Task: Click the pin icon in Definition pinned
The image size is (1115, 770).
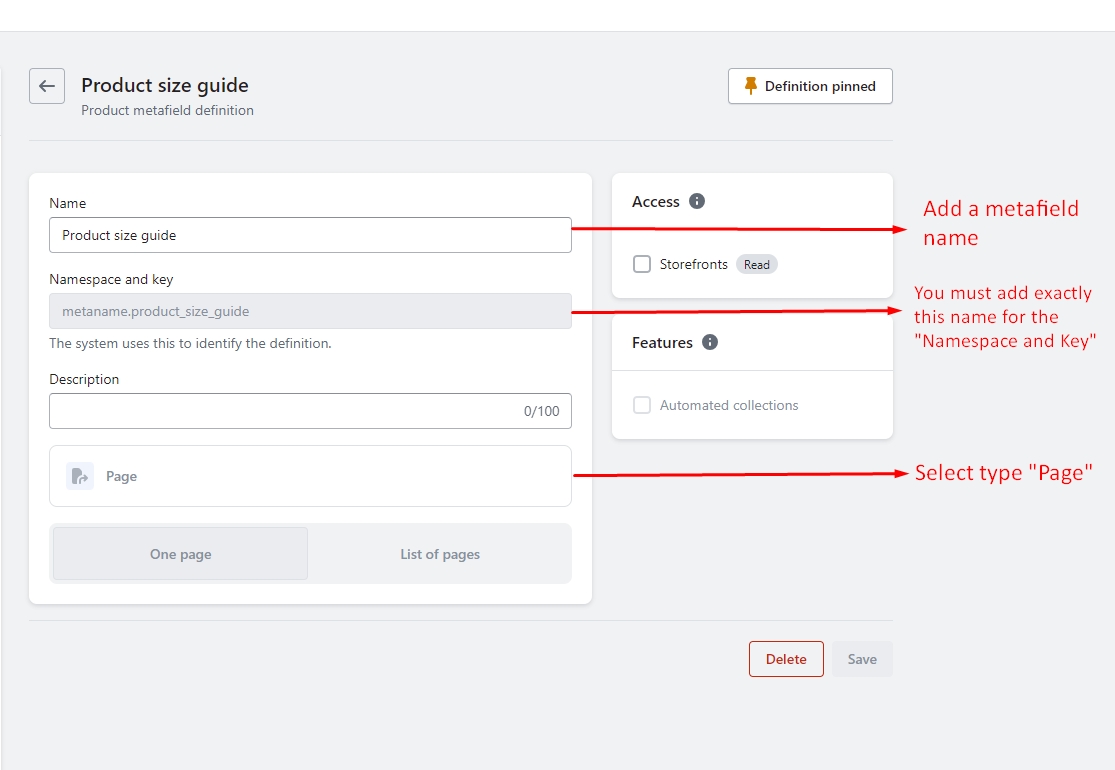Action: (x=751, y=86)
